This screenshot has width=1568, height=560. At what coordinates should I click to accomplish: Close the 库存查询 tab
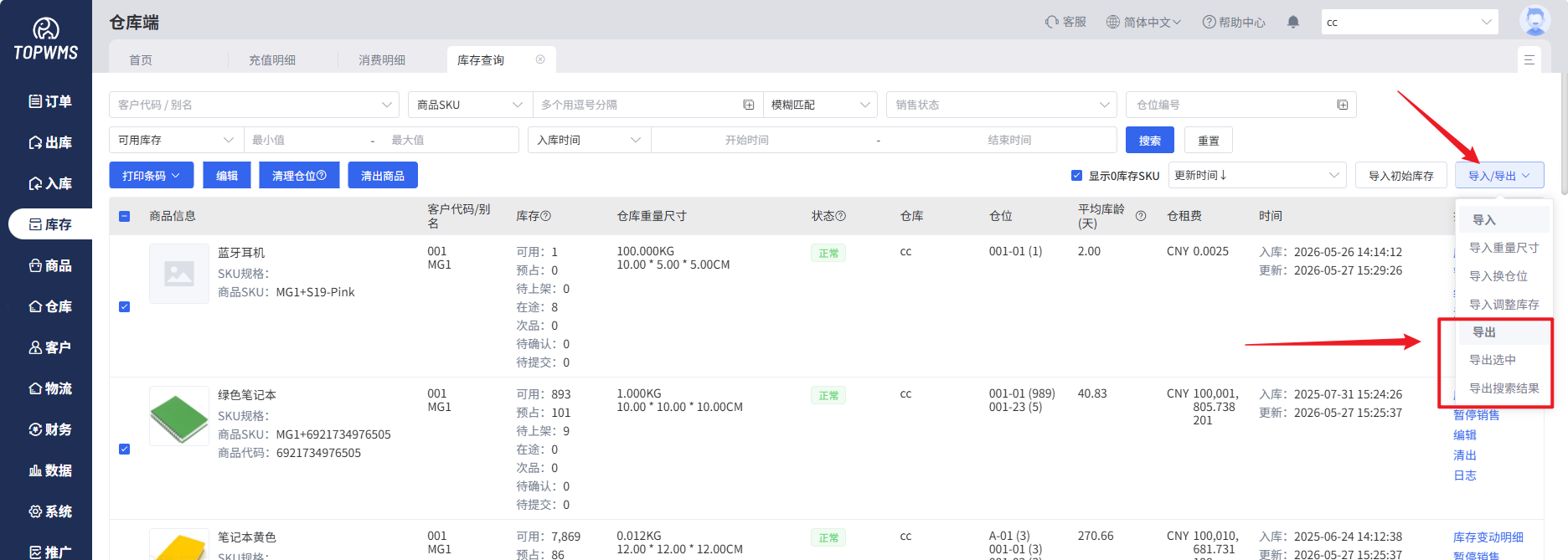pos(540,59)
